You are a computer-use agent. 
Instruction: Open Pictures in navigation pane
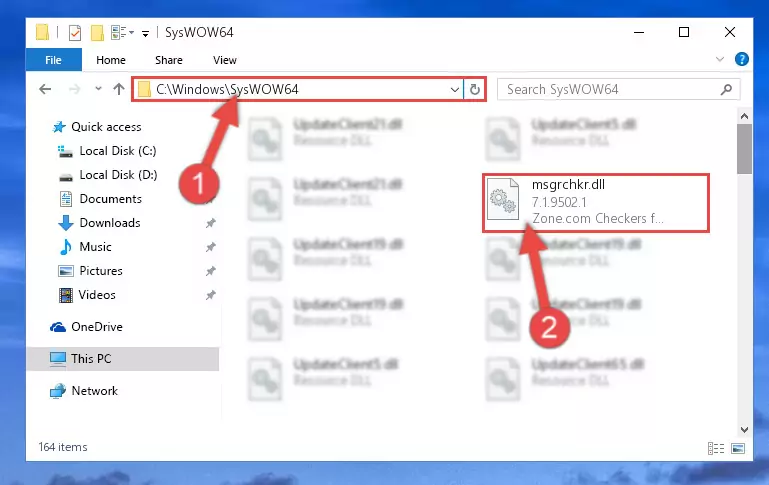[101, 271]
